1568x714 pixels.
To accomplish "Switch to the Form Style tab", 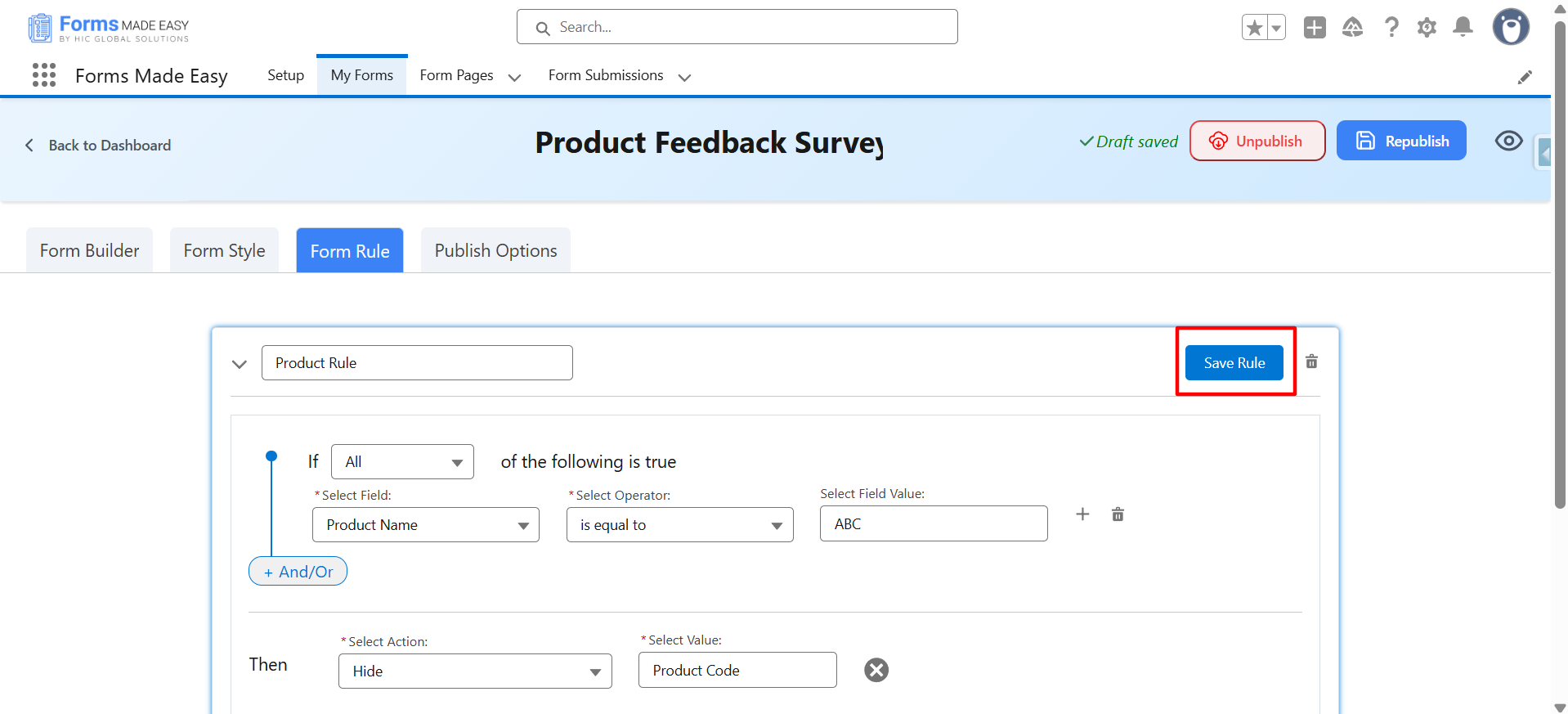I will point(224,250).
